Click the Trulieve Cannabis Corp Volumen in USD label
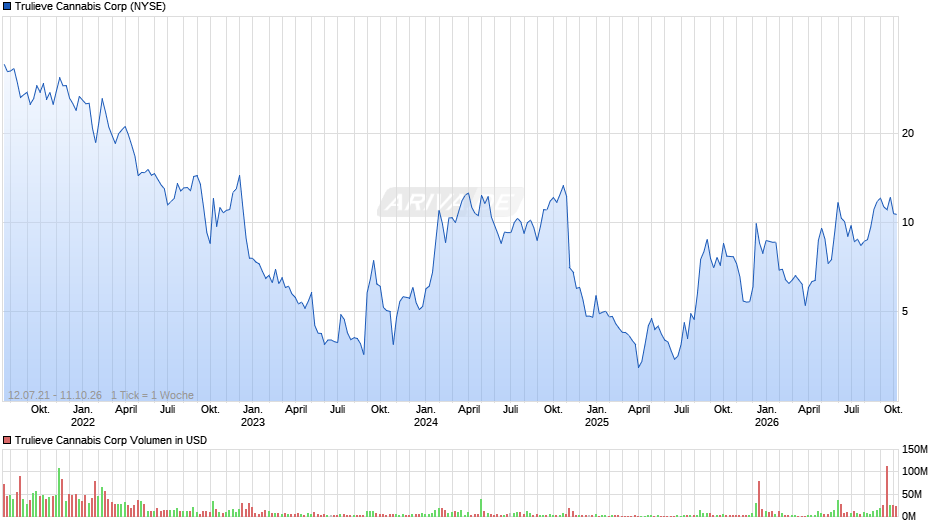This screenshot has height=526, width=940. (x=111, y=440)
